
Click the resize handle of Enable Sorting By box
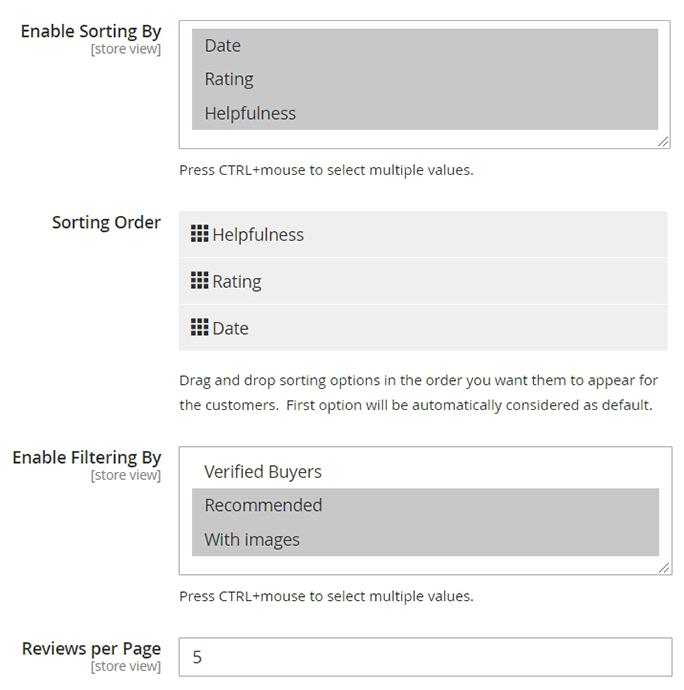pos(663,142)
